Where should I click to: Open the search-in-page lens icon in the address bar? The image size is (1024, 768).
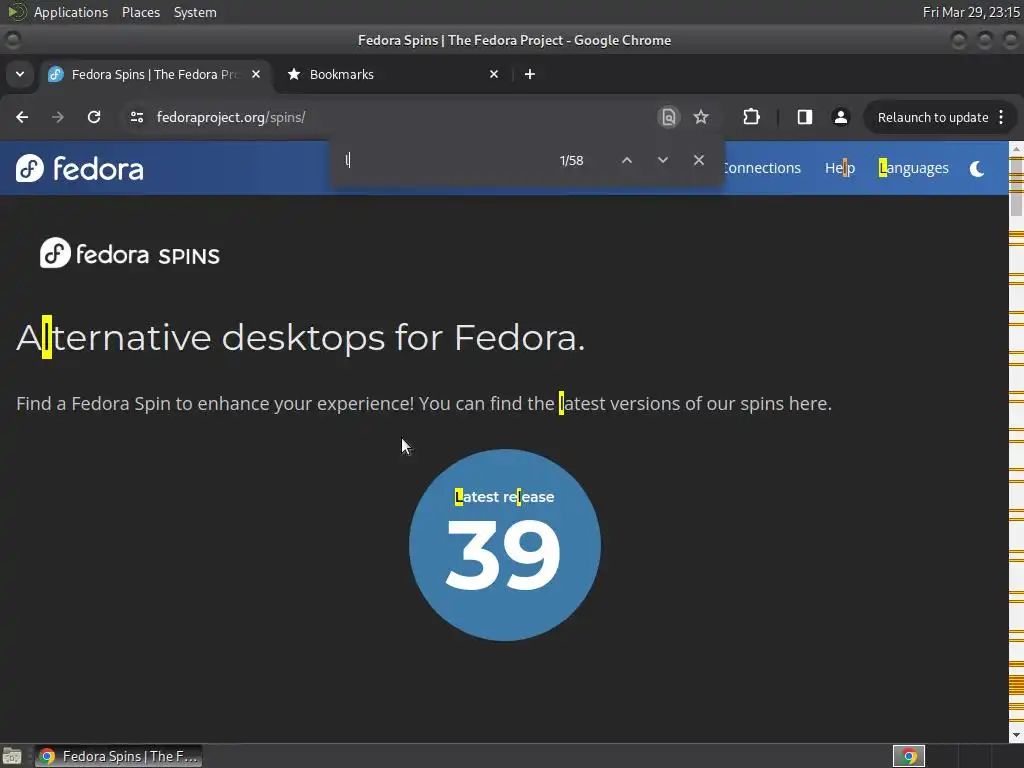point(668,117)
